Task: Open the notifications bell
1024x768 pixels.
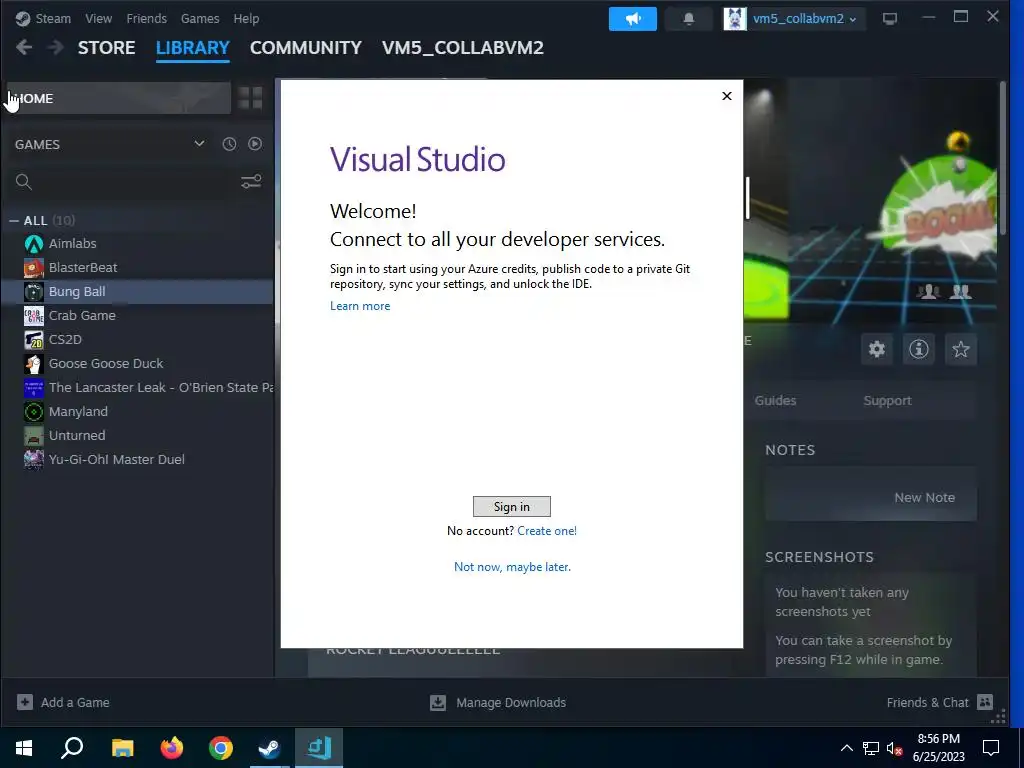Action: coord(688,19)
